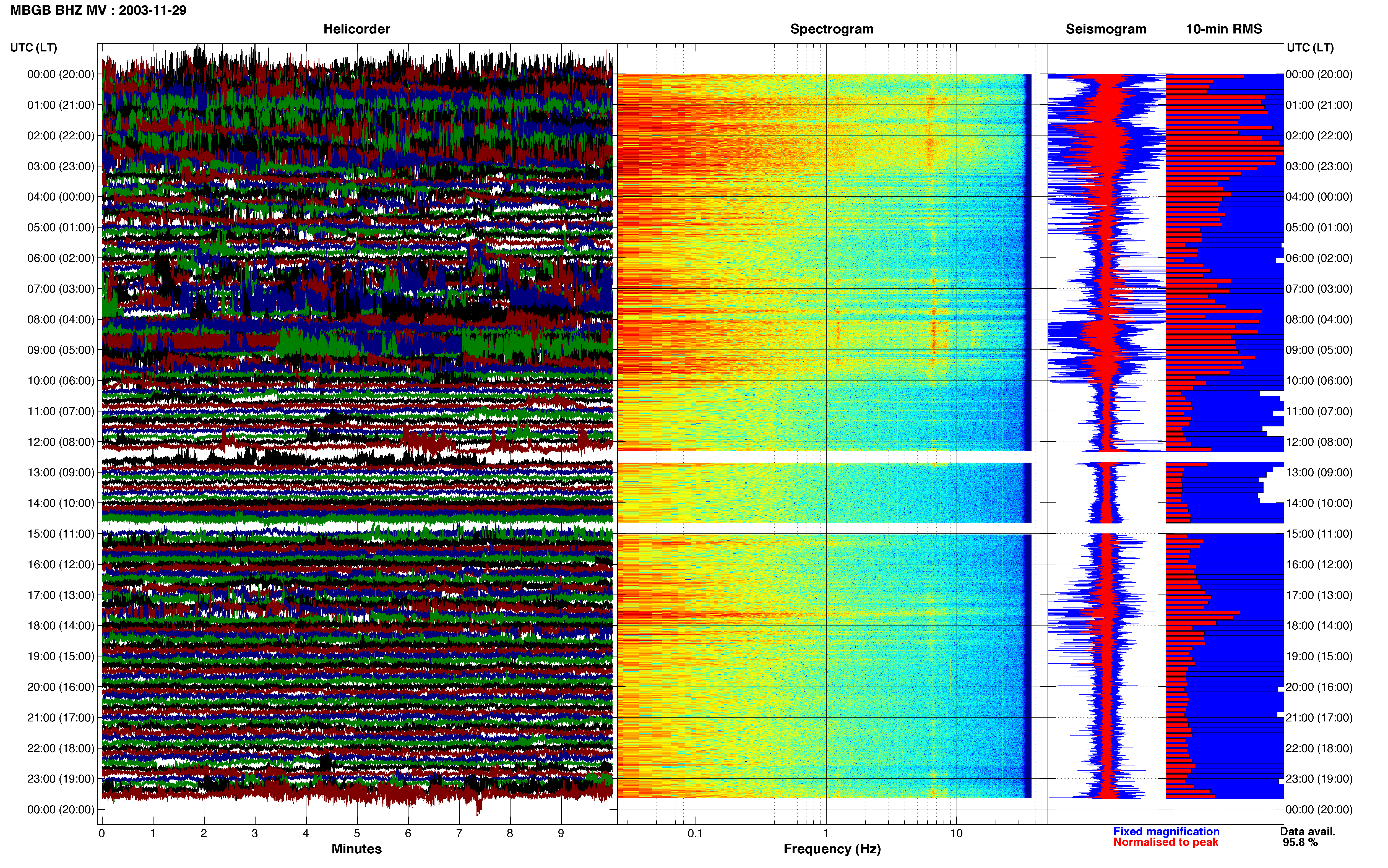Click Helicorder time label '17:00 (13:00)'
The image size is (1388, 868).
[x=61, y=595]
